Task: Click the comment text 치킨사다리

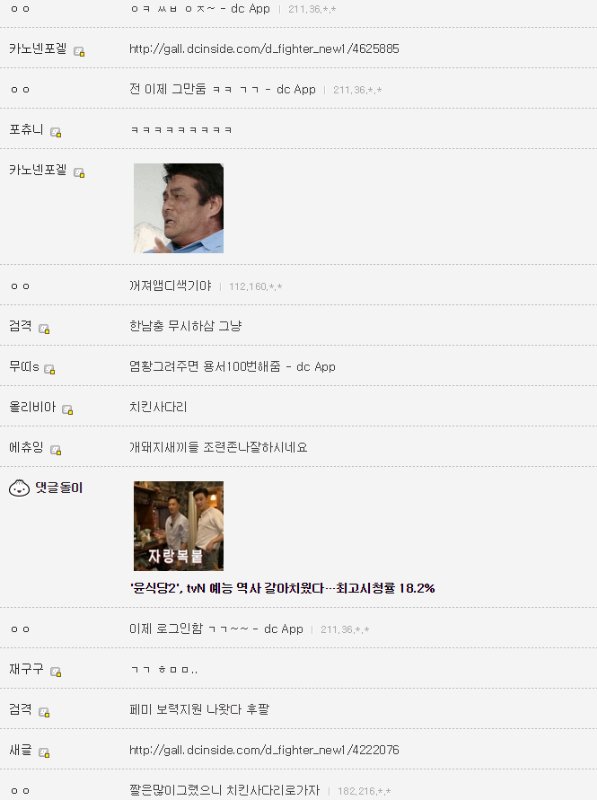Action: [158, 407]
